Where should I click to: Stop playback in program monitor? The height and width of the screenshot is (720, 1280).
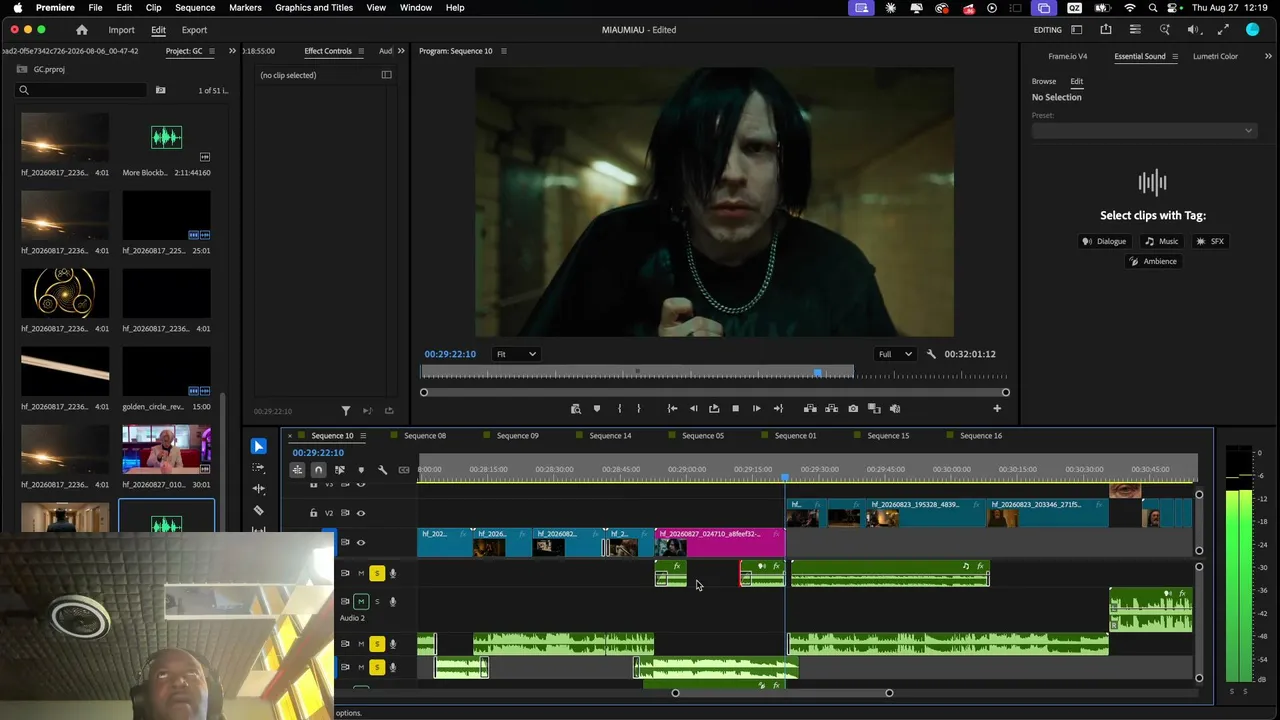[x=735, y=408]
